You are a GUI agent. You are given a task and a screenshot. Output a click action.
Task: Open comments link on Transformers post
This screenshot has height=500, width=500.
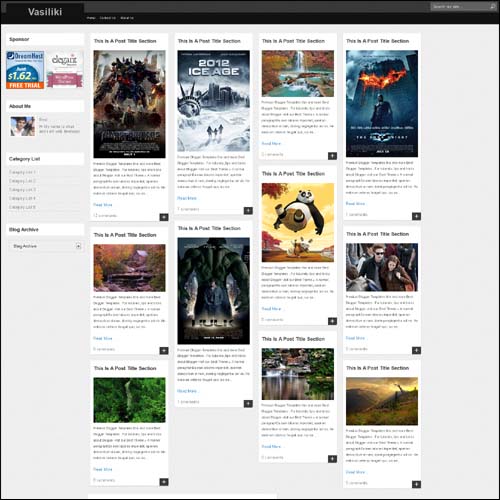coord(105,216)
